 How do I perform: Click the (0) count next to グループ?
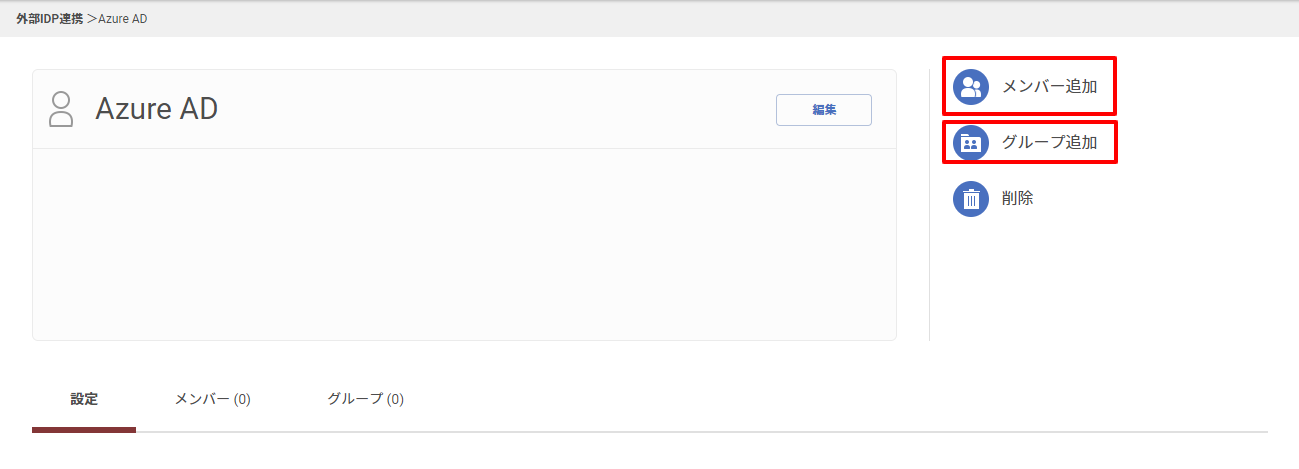coord(395,399)
